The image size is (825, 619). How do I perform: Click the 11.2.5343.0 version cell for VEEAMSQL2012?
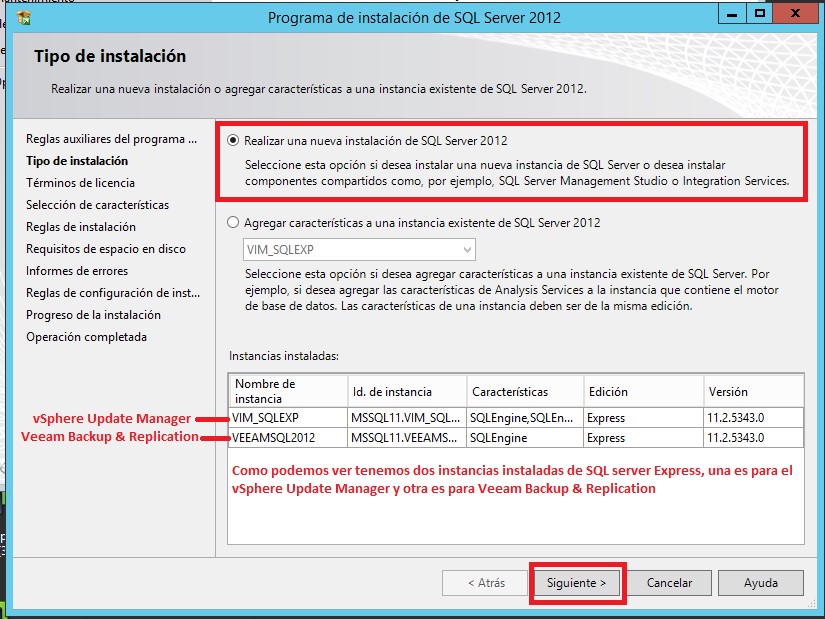(x=753, y=437)
